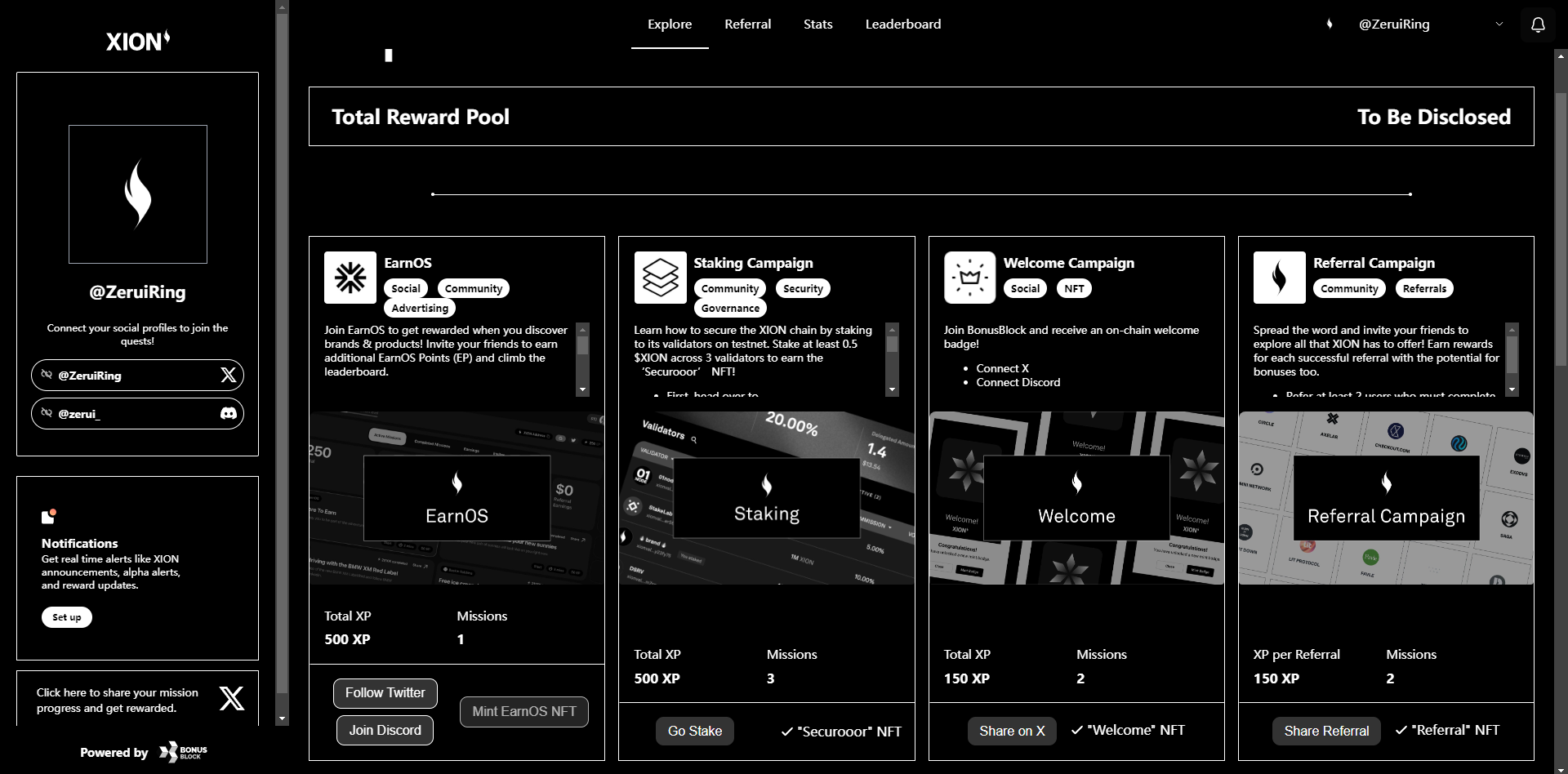1568x774 pixels.
Task: Switch to the Leaderboard tab
Action: tap(902, 24)
